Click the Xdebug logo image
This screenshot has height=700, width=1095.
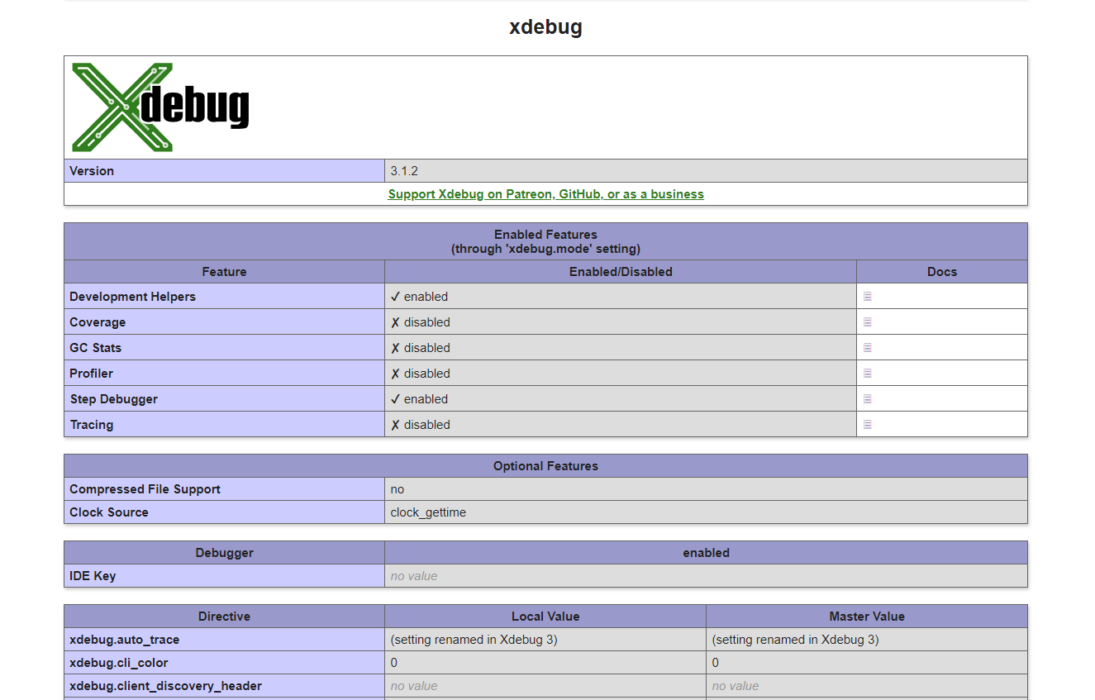(161, 107)
